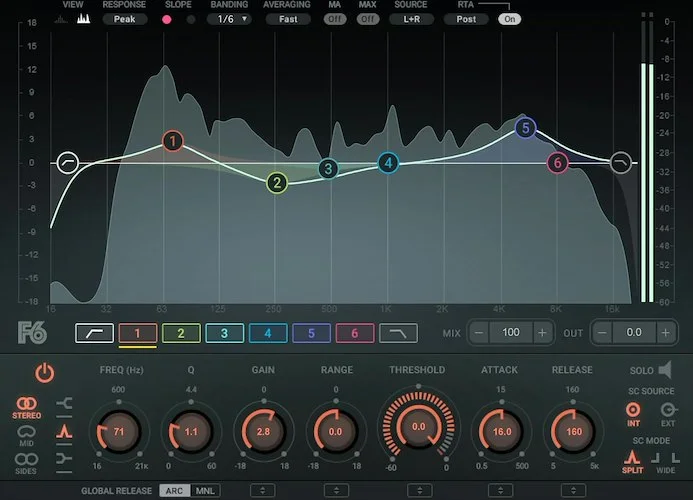Select the low-pass filter band button

click(x=397, y=333)
